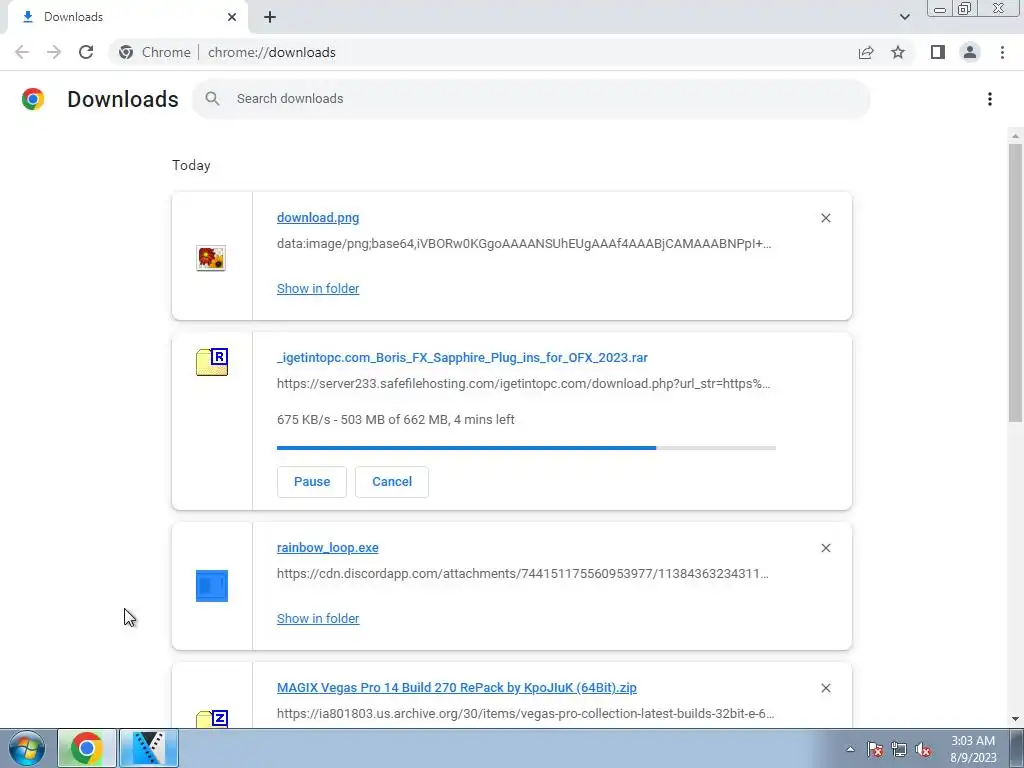Click the share page icon
Viewport: 1024px width, 768px height.
[x=866, y=52]
